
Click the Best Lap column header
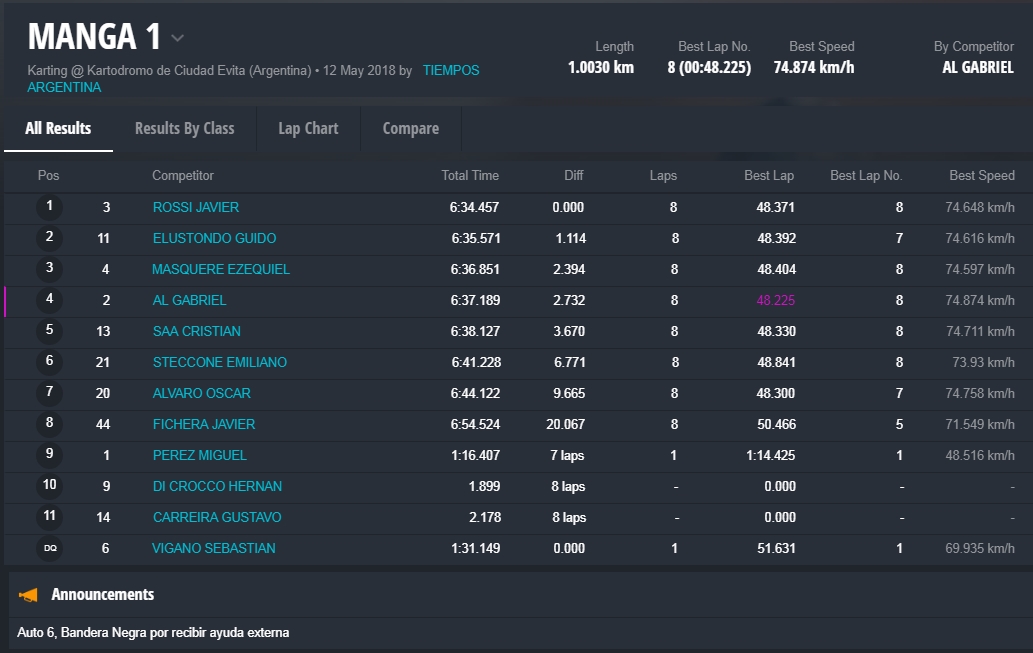(769, 175)
